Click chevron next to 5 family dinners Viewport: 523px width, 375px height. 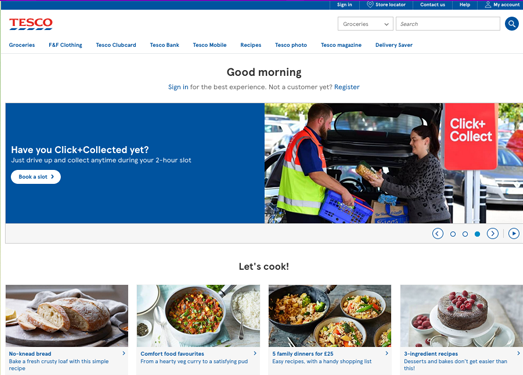pyautogui.click(x=387, y=353)
